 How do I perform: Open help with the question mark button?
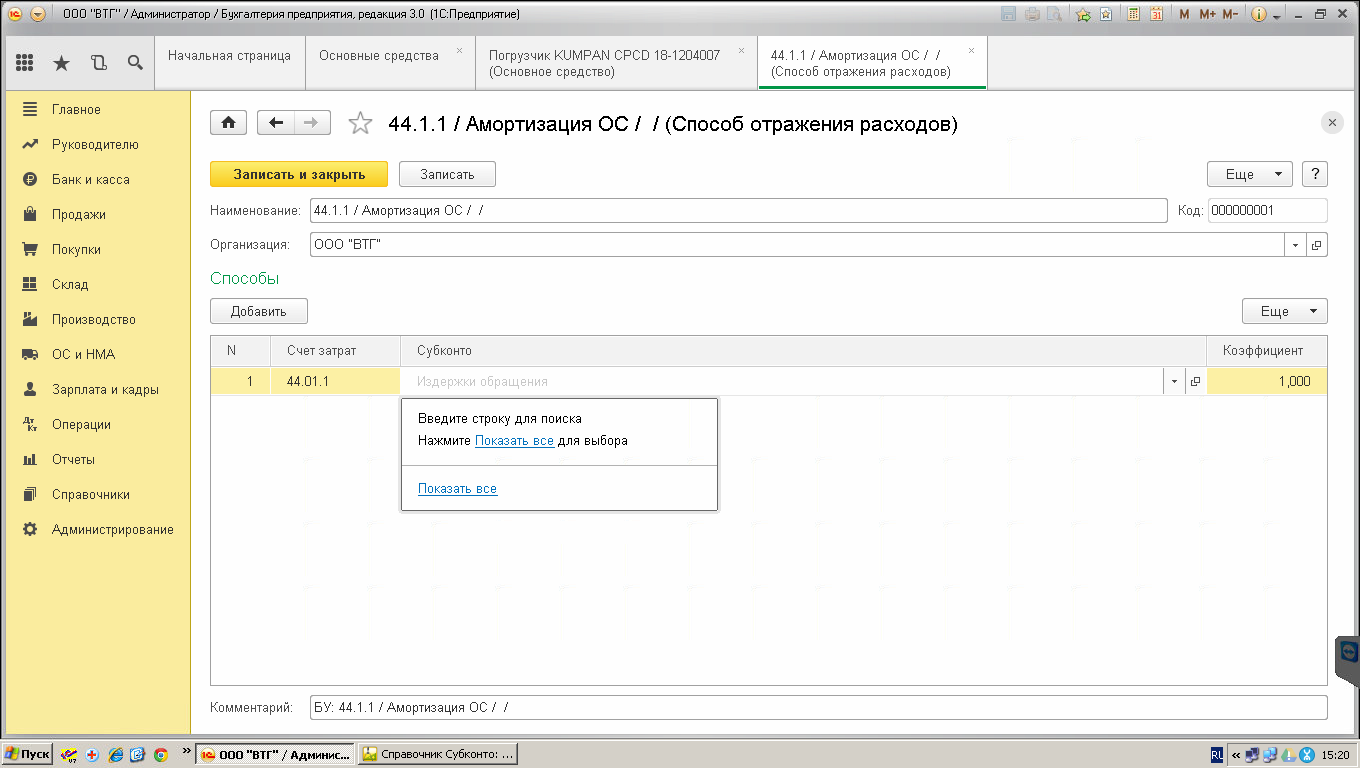click(1315, 174)
